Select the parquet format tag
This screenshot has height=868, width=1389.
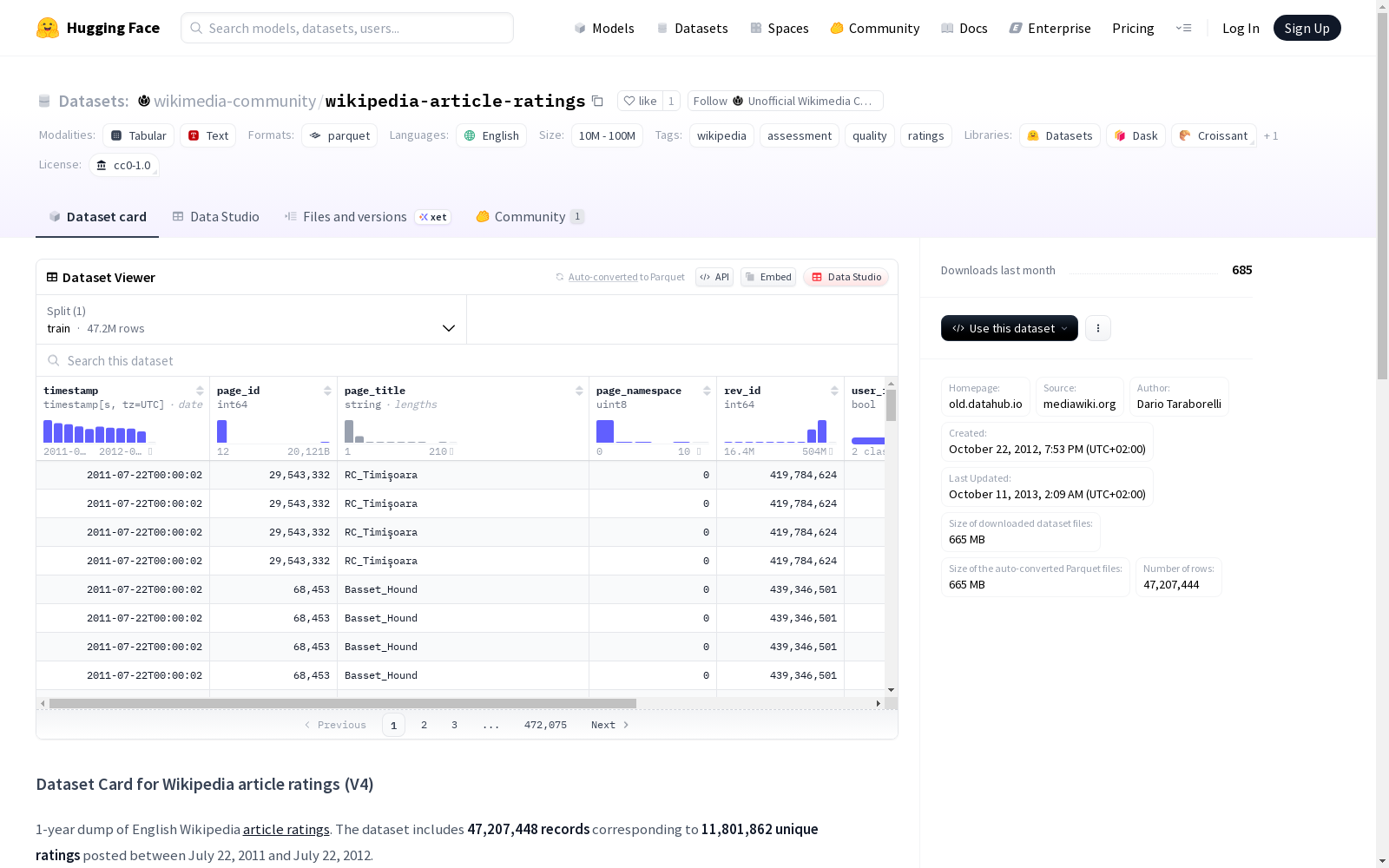coord(339,135)
